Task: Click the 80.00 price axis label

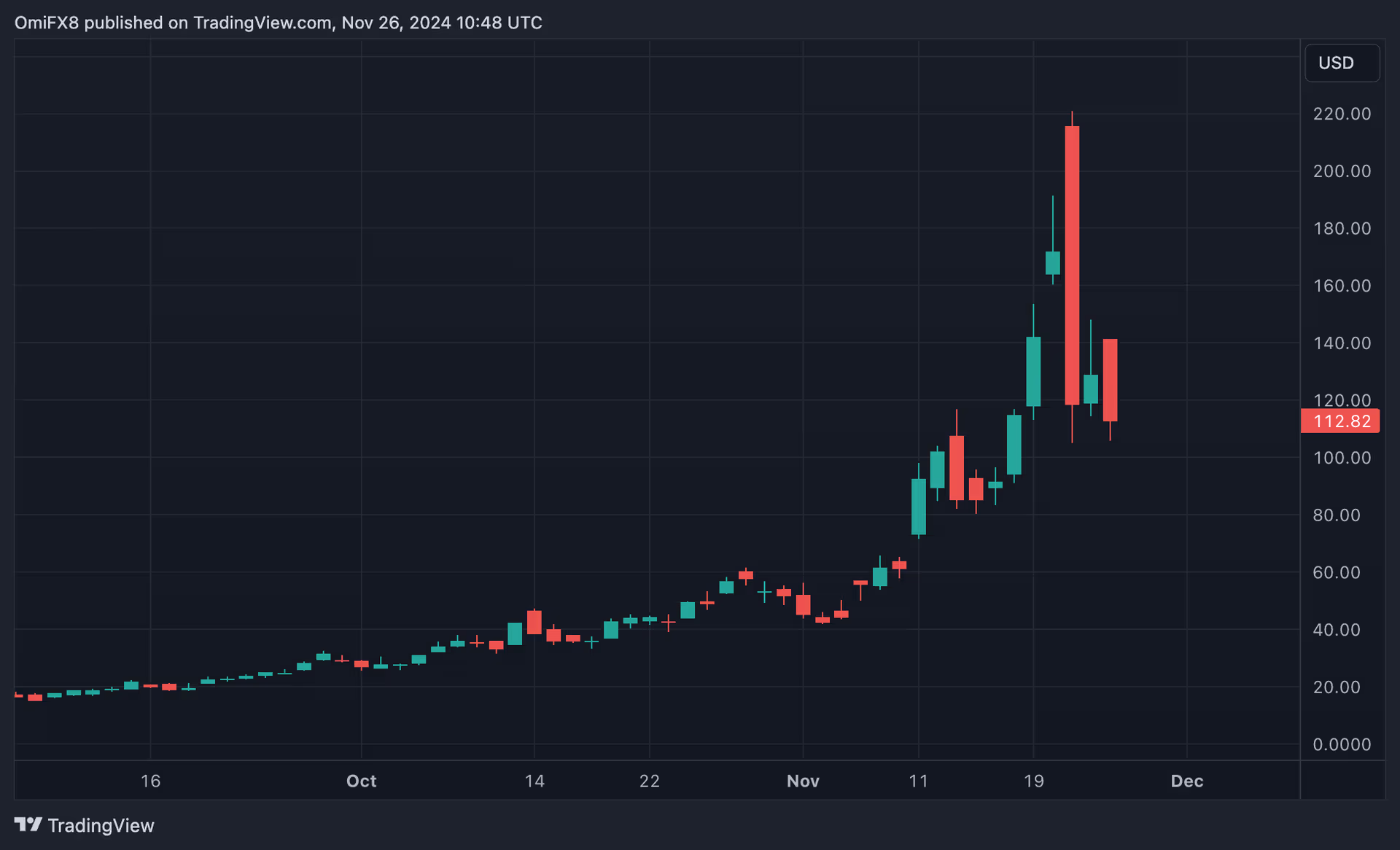Action: click(1337, 515)
